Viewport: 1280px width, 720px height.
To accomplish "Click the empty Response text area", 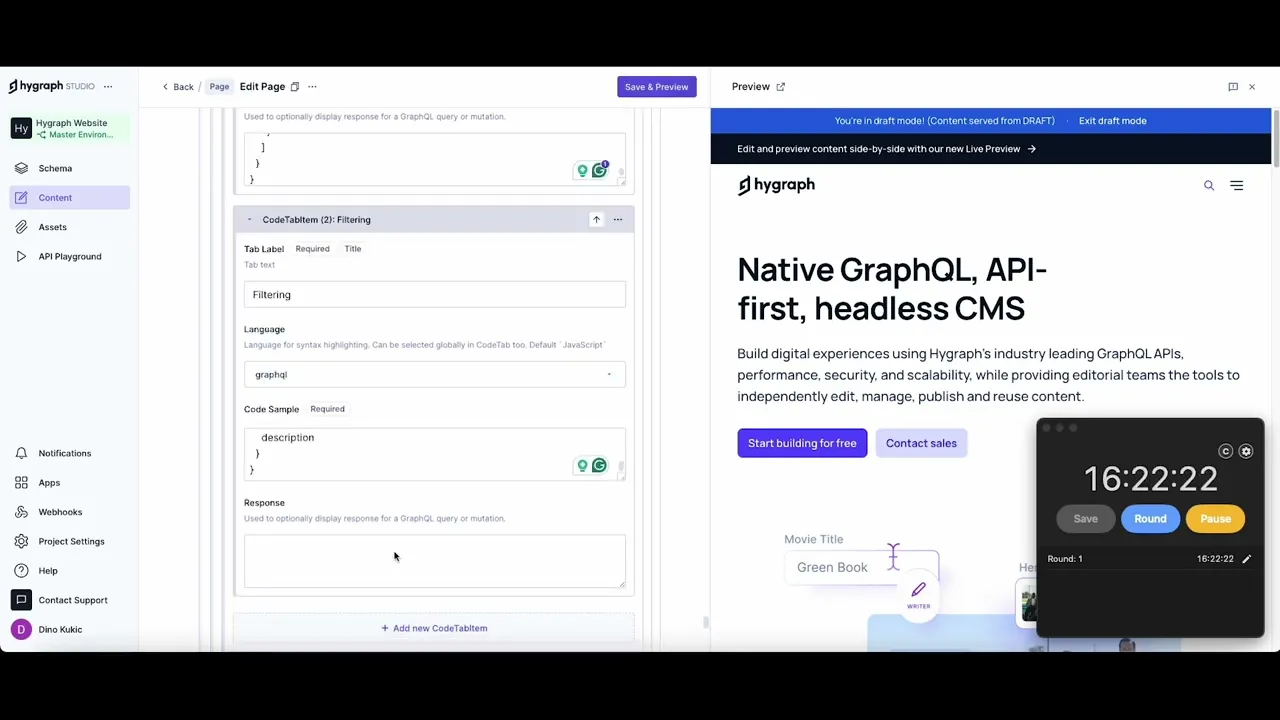I will tap(434, 561).
